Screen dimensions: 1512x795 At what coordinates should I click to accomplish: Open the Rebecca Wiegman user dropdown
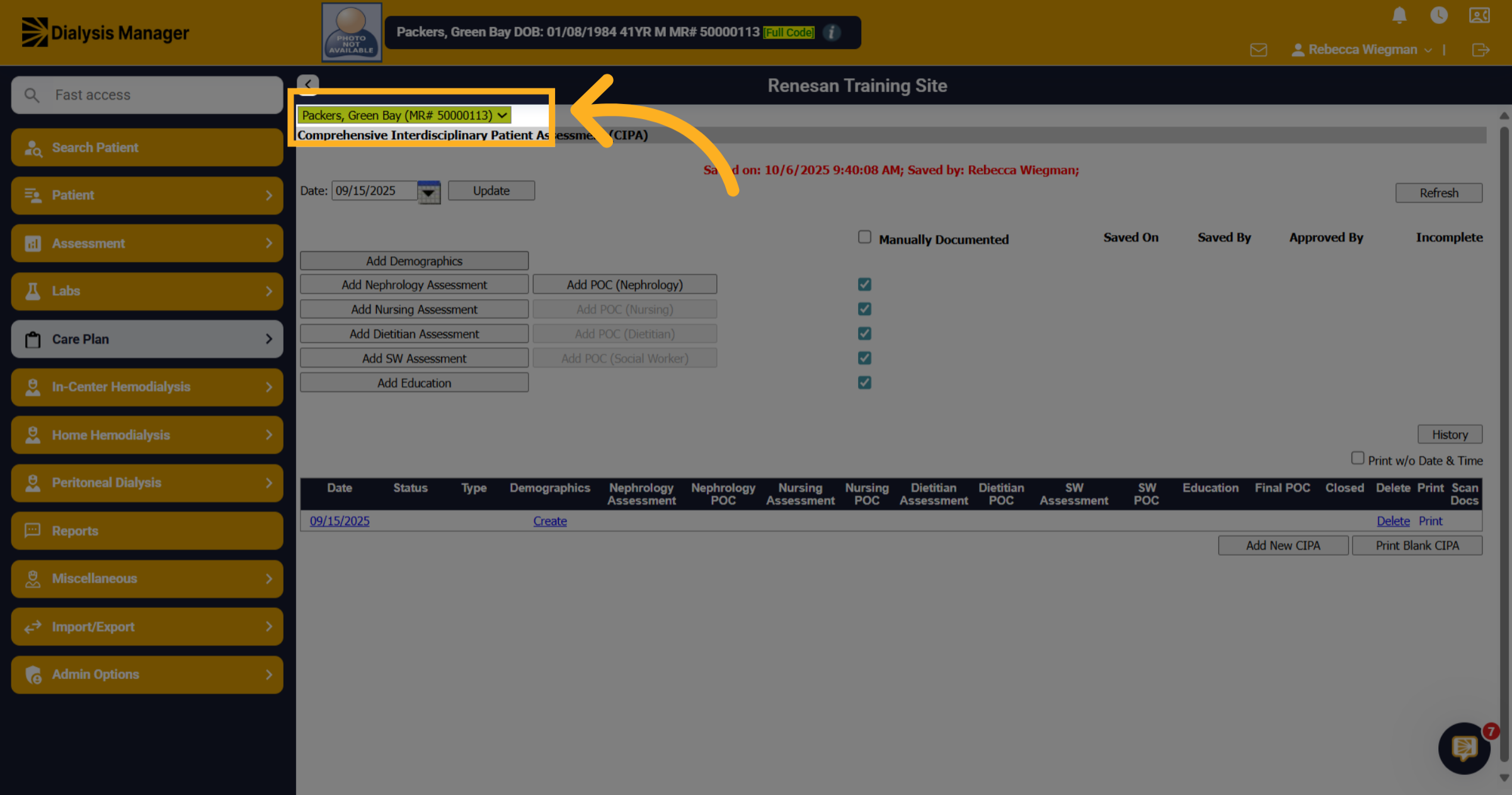pos(1361,50)
